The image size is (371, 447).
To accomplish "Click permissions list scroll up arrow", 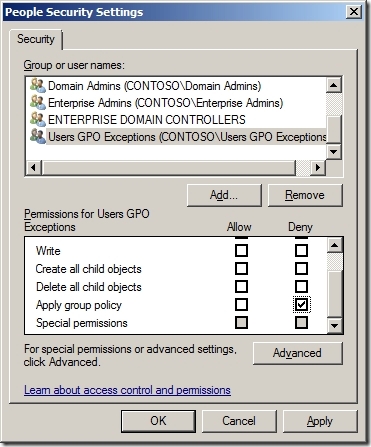I will point(335,245).
